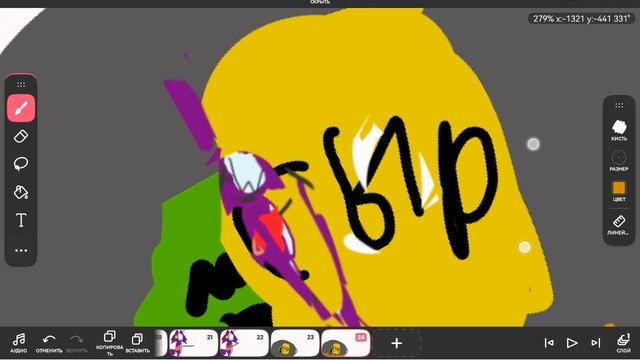Paste the frame (ВСТАВИТЬ)
640x360 pixels.
coord(137,343)
